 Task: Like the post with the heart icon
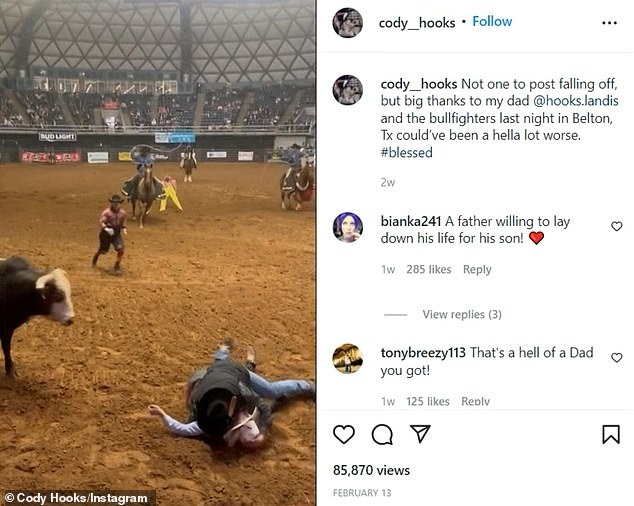click(344, 434)
